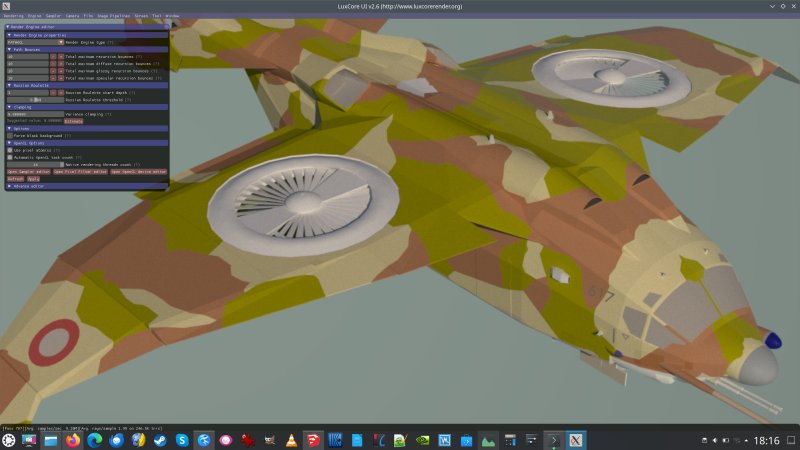
Task: Toggle Automatic OpenCL task count checkbox
Action: point(10,157)
